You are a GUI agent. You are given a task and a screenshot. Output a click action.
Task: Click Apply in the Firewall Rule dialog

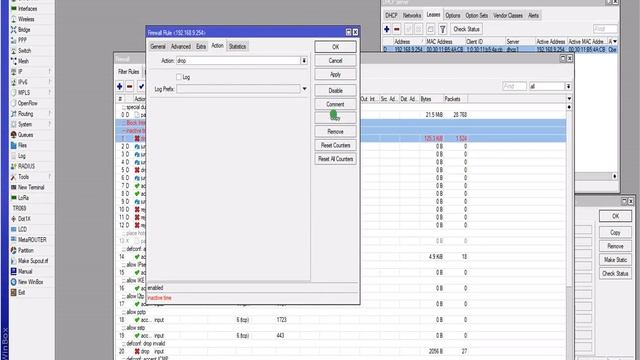335,74
